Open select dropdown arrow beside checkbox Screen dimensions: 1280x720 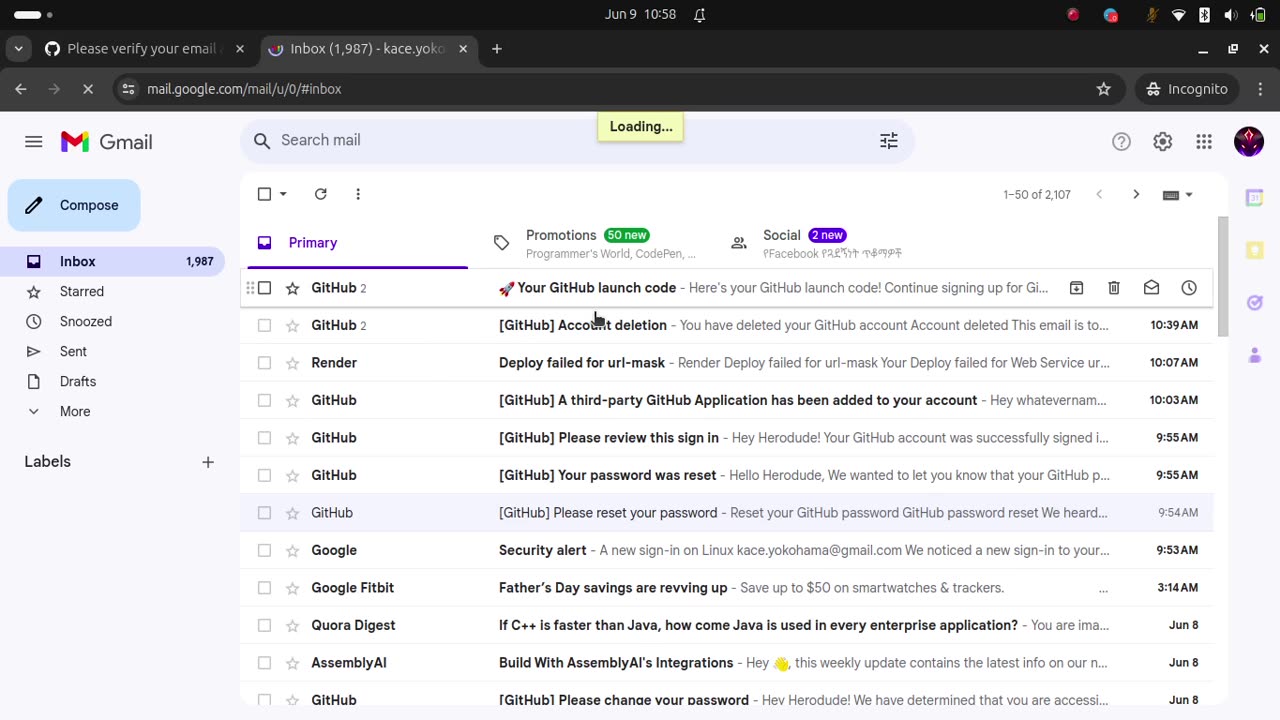283,194
